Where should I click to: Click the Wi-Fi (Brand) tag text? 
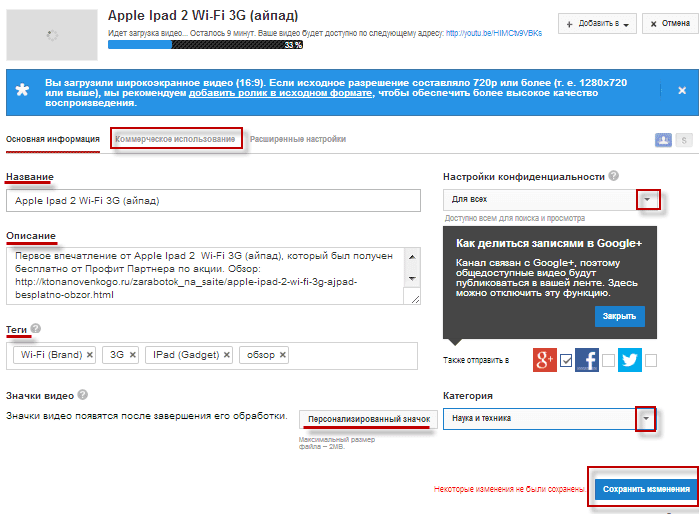click(51, 355)
